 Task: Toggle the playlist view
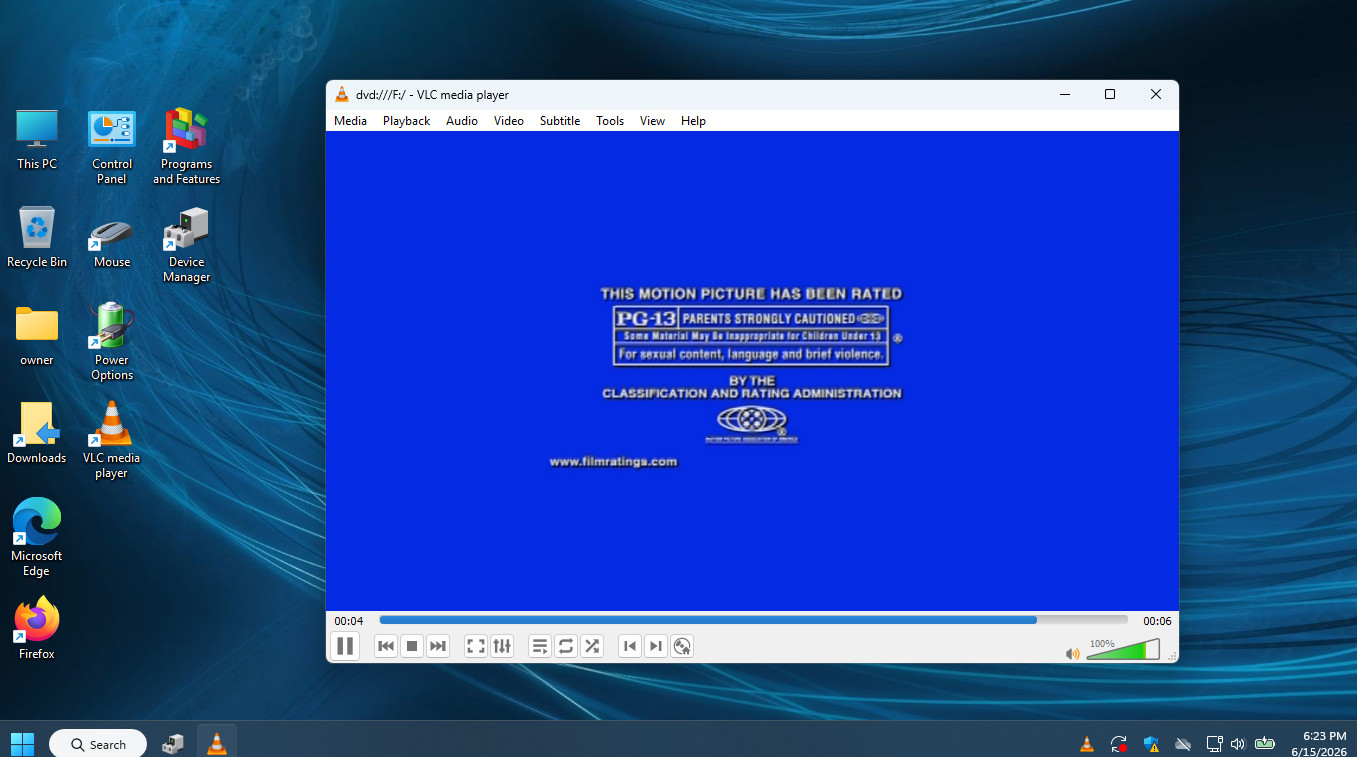(540, 646)
